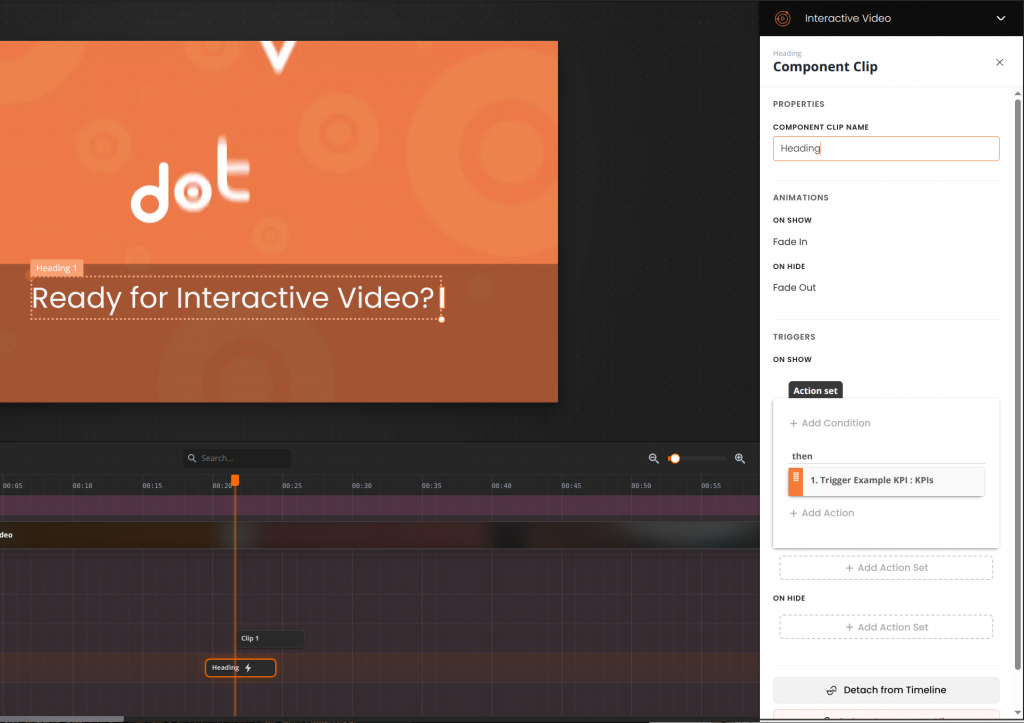This screenshot has width=1024, height=723.
Task: Select the Clip 1 timeline clip
Action: [x=270, y=638]
